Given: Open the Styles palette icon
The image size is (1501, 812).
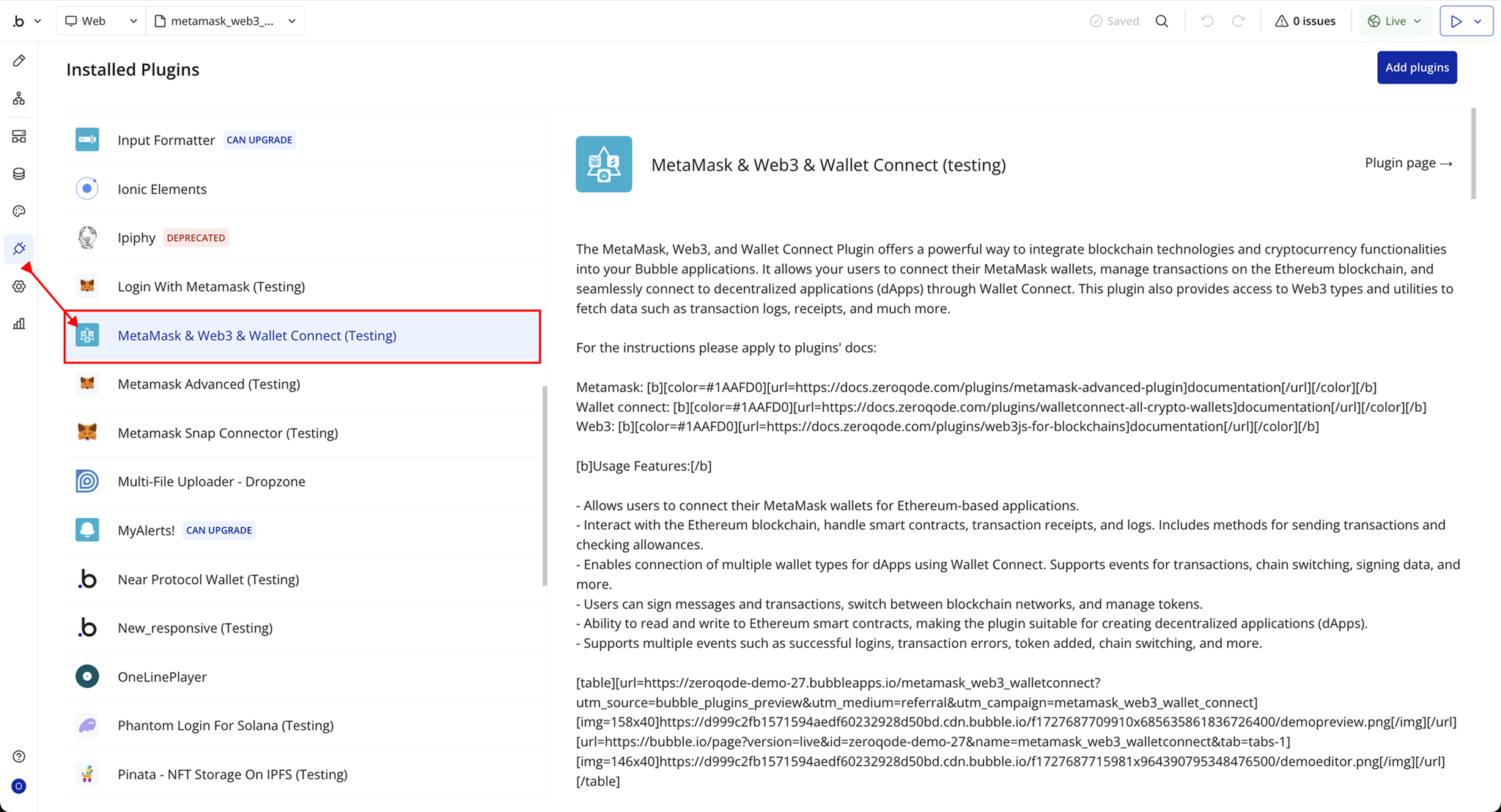Looking at the screenshot, I should point(19,211).
